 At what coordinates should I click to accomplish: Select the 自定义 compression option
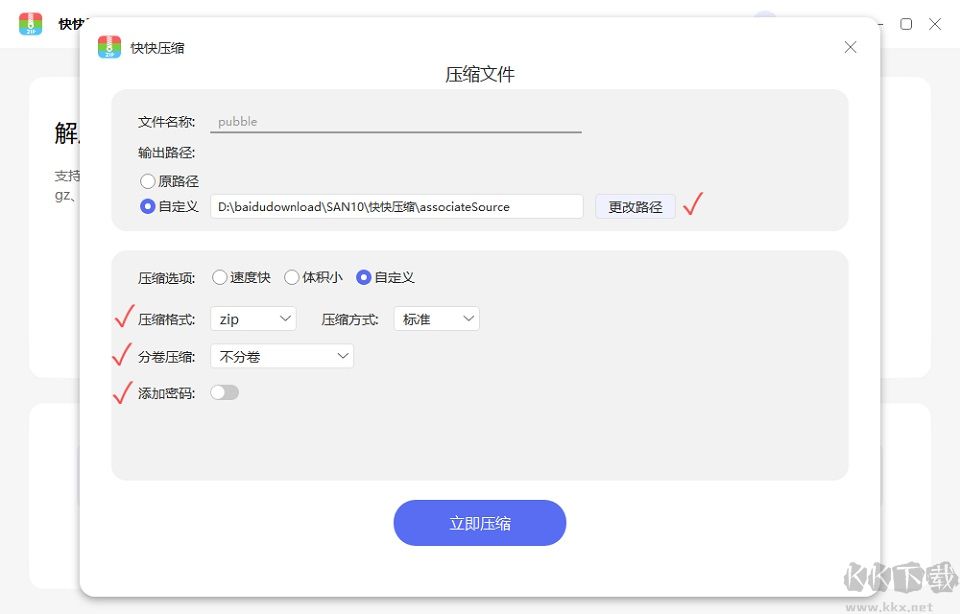[x=363, y=278]
